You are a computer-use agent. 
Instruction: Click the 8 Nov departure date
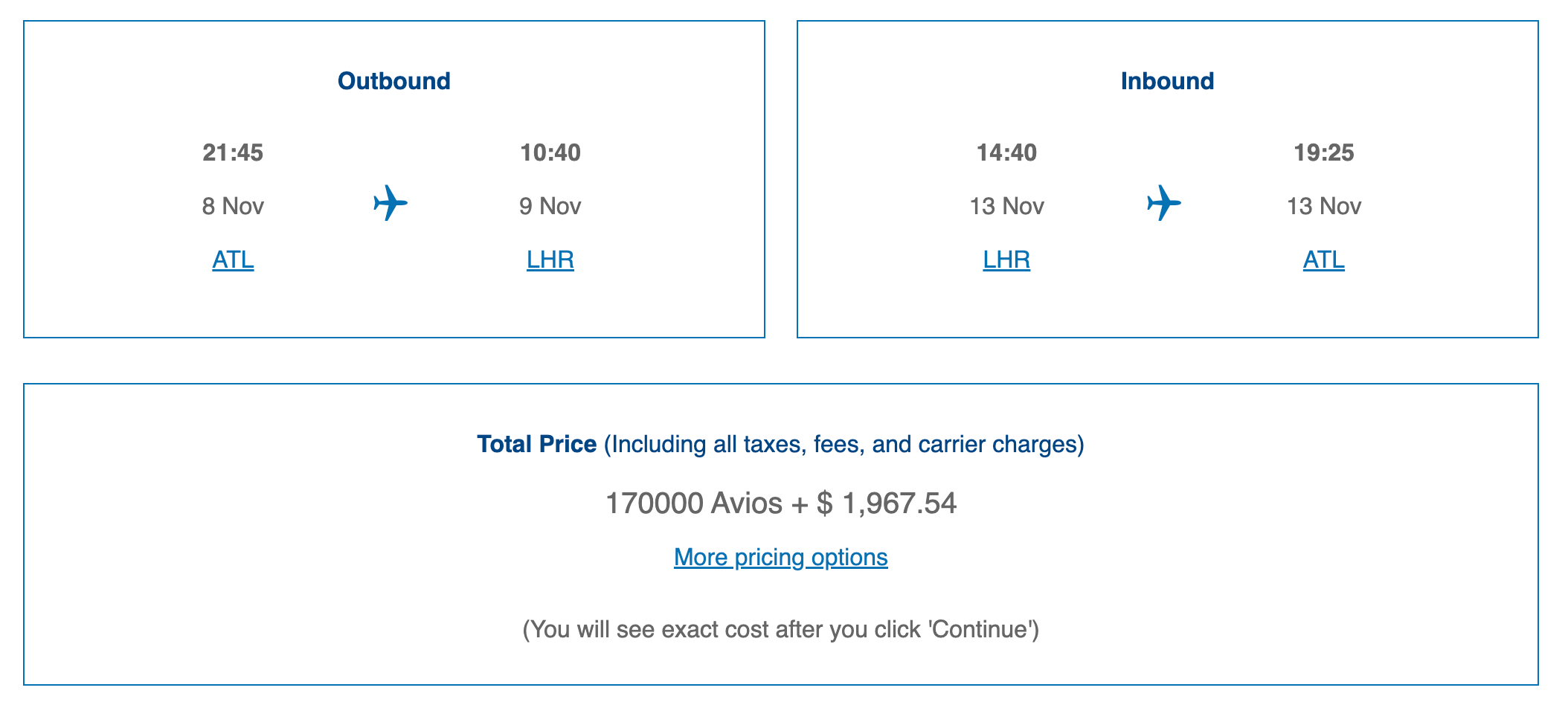point(233,206)
